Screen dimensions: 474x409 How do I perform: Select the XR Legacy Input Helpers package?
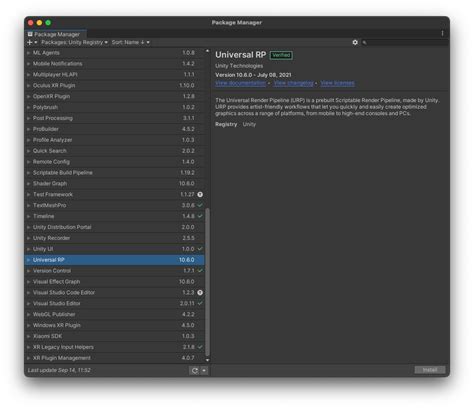pyautogui.click(x=115, y=347)
